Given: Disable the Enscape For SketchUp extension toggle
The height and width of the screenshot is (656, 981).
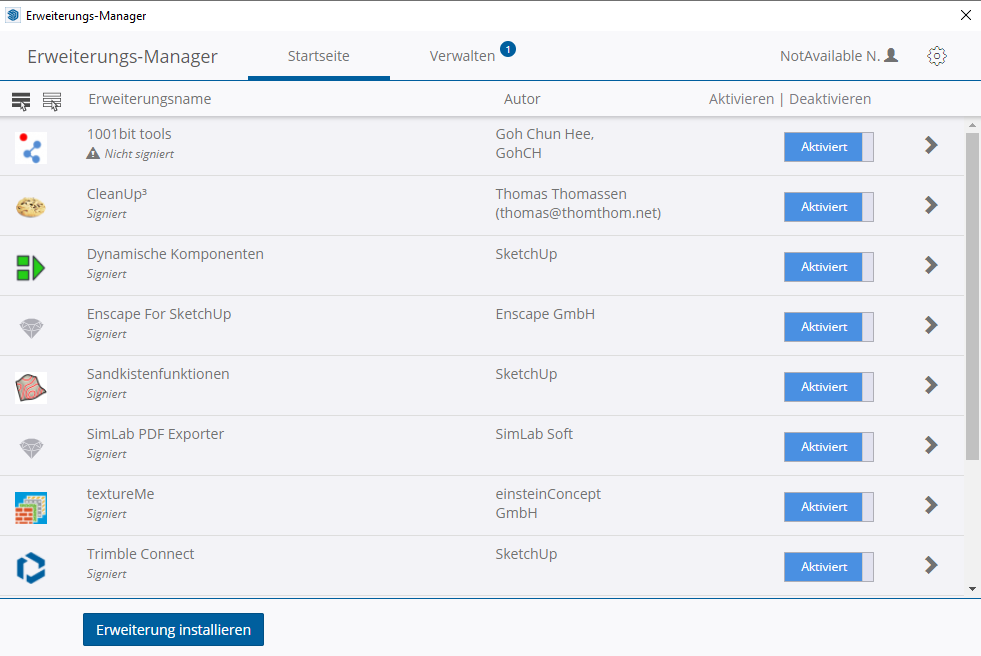Looking at the screenshot, I should coord(828,327).
